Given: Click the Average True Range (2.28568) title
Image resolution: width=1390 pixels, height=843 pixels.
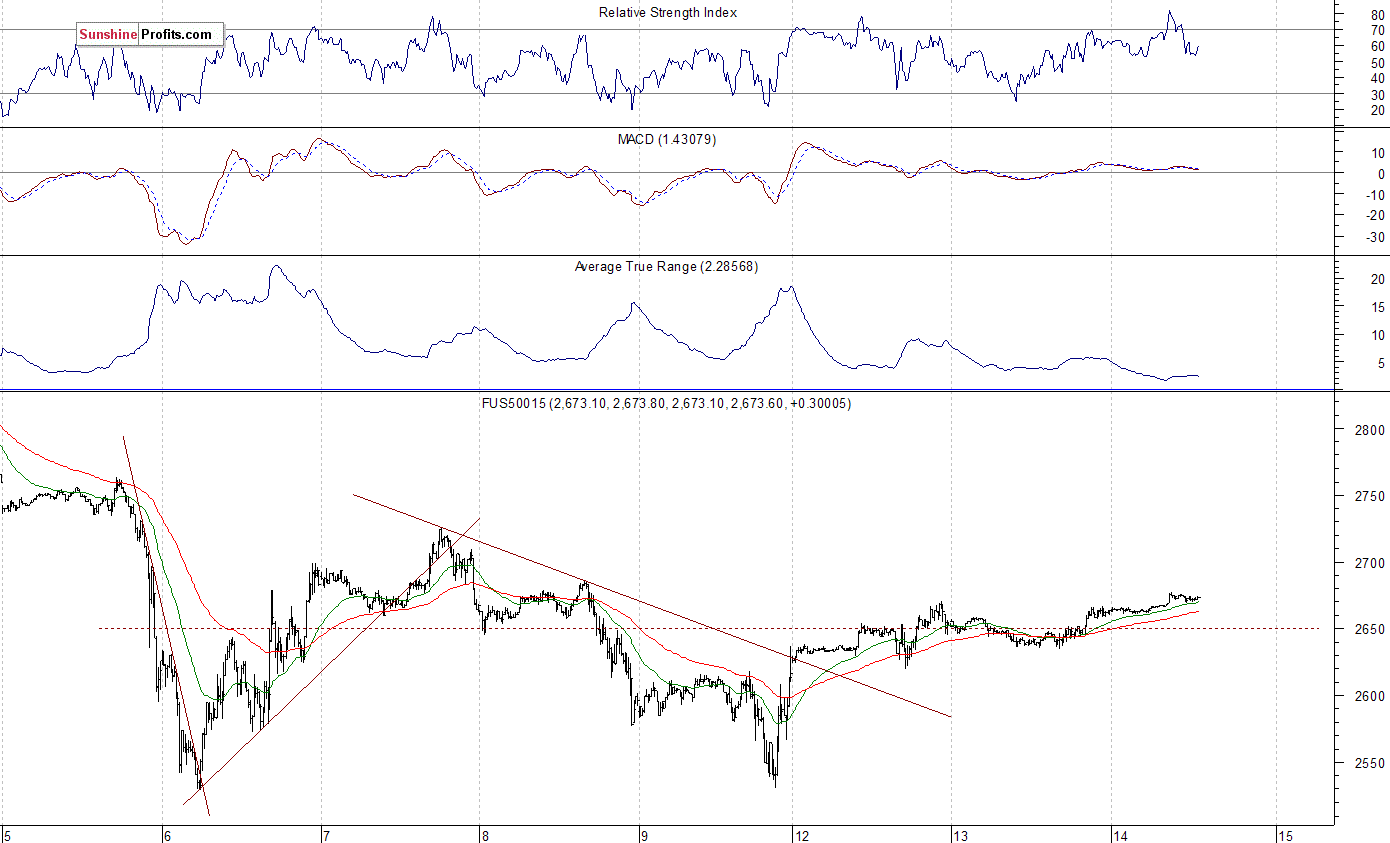Looking at the screenshot, I should tap(667, 266).
